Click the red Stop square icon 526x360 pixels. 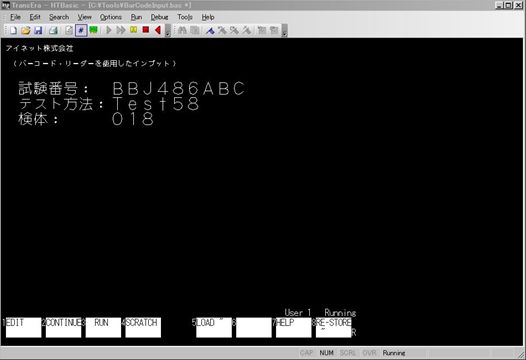(x=146, y=30)
